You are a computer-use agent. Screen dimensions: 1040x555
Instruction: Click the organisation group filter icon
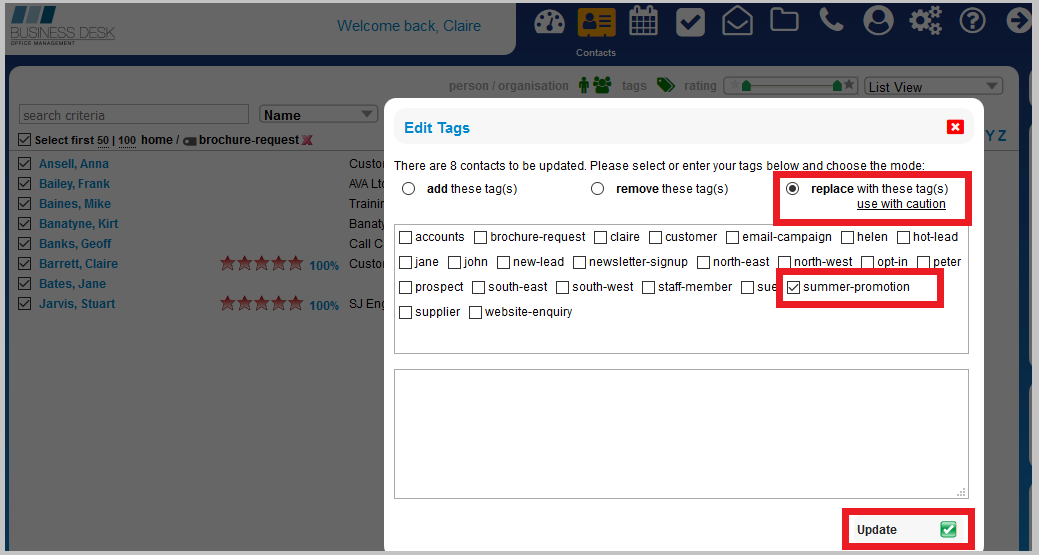coord(602,85)
